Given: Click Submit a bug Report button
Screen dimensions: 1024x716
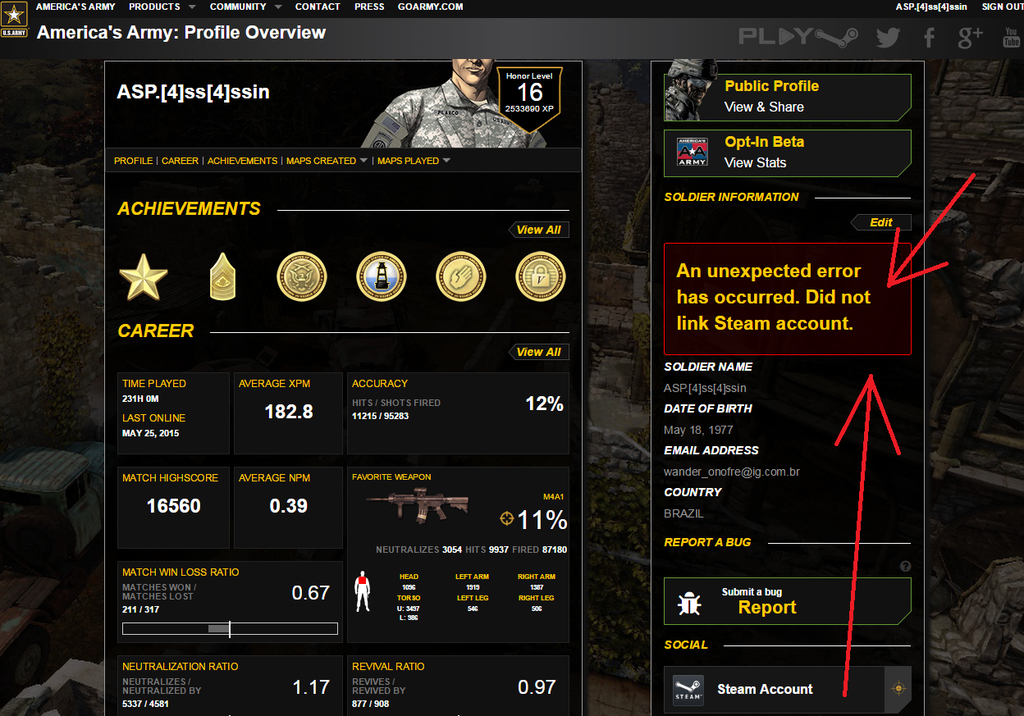Looking at the screenshot, I should coord(788,601).
